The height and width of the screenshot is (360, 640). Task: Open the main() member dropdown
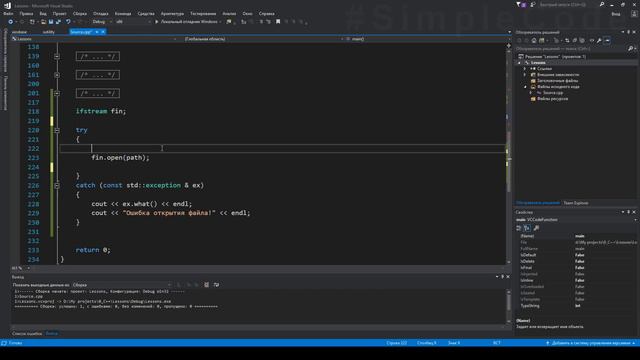pos(428,39)
